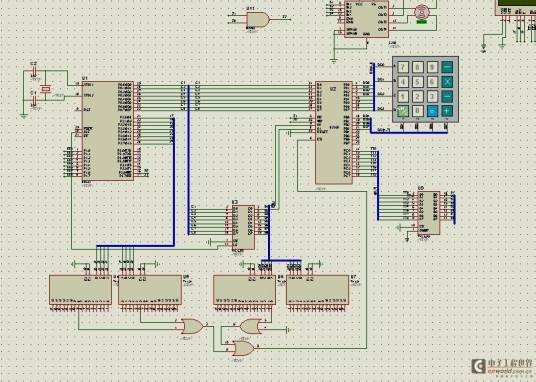
Task: Select the rightmost memory chip U7
Action: coord(318,290)
